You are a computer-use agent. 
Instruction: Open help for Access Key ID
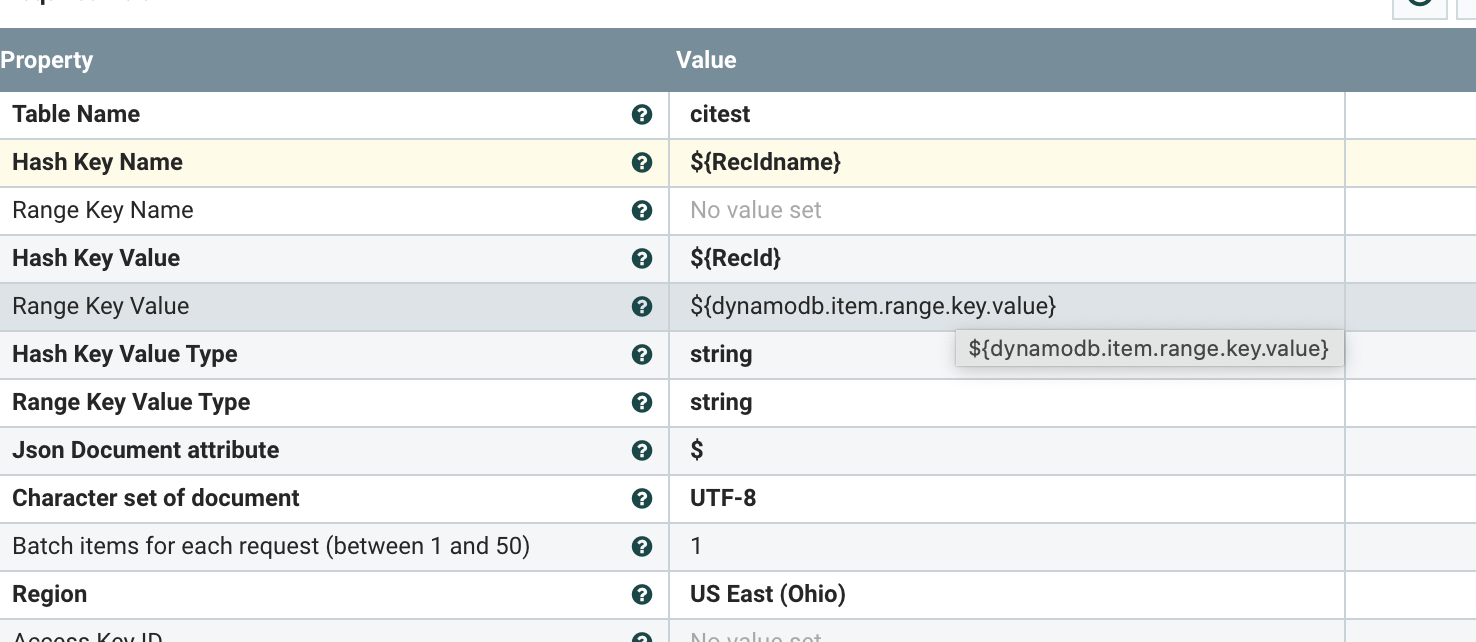tap(643, 636)
